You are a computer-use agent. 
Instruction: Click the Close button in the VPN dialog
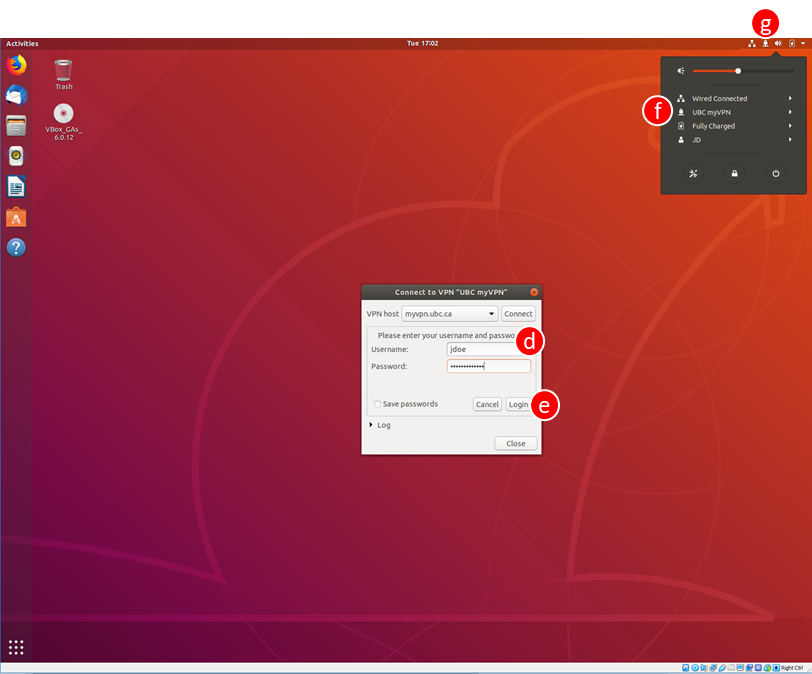(516, 444)
